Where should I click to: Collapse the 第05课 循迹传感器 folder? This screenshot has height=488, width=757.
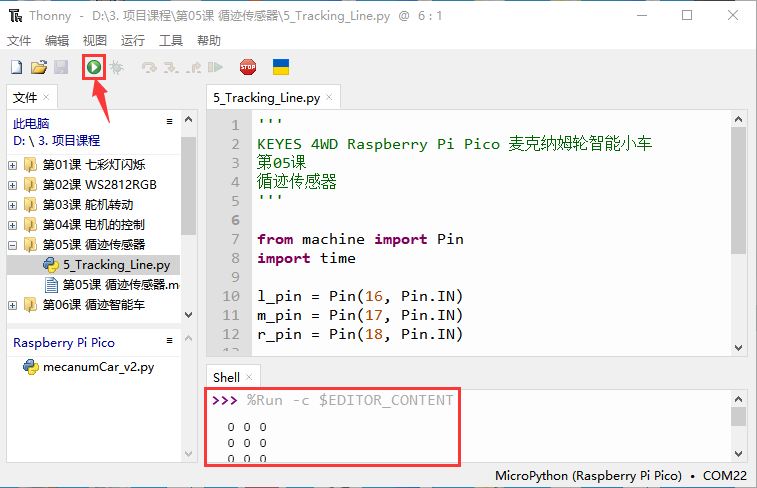click(x=13, y=245)
